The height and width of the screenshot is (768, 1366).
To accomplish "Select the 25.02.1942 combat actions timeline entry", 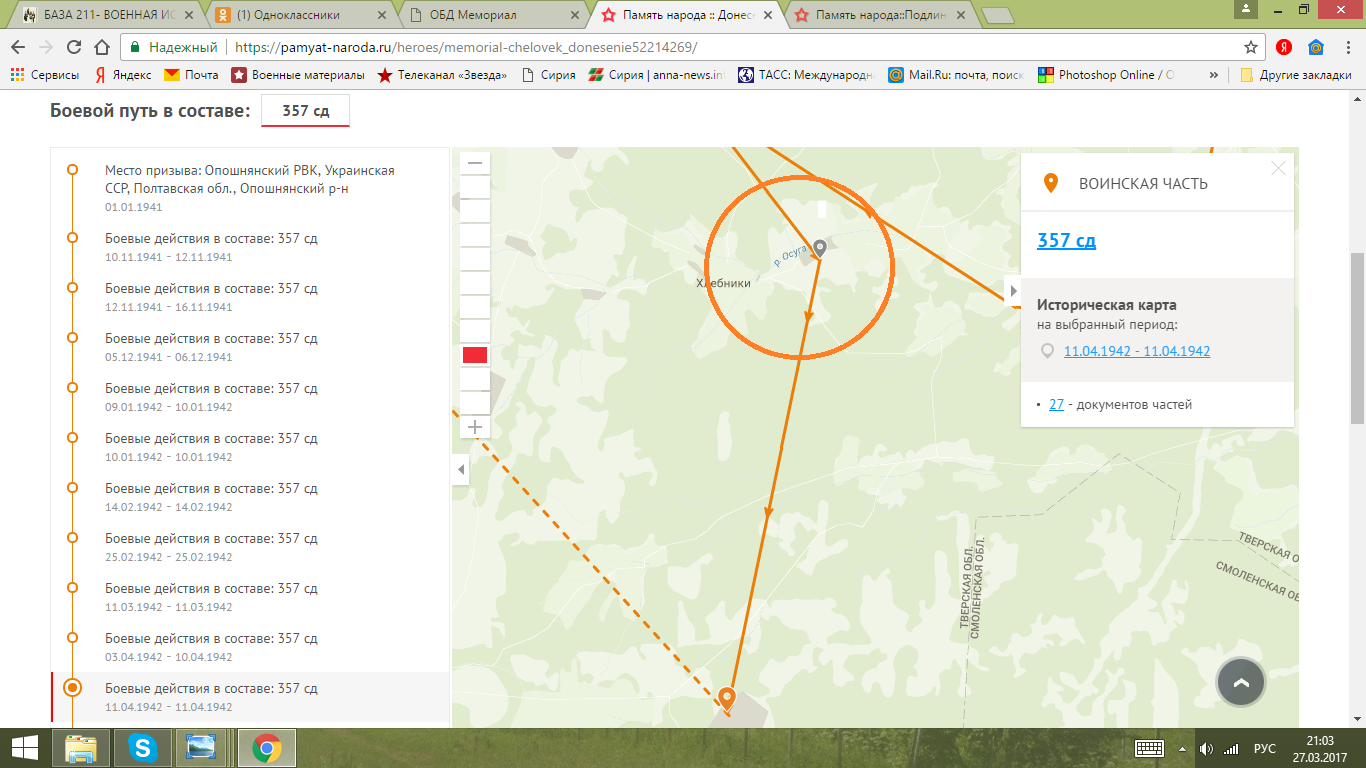I will [210, 547].
